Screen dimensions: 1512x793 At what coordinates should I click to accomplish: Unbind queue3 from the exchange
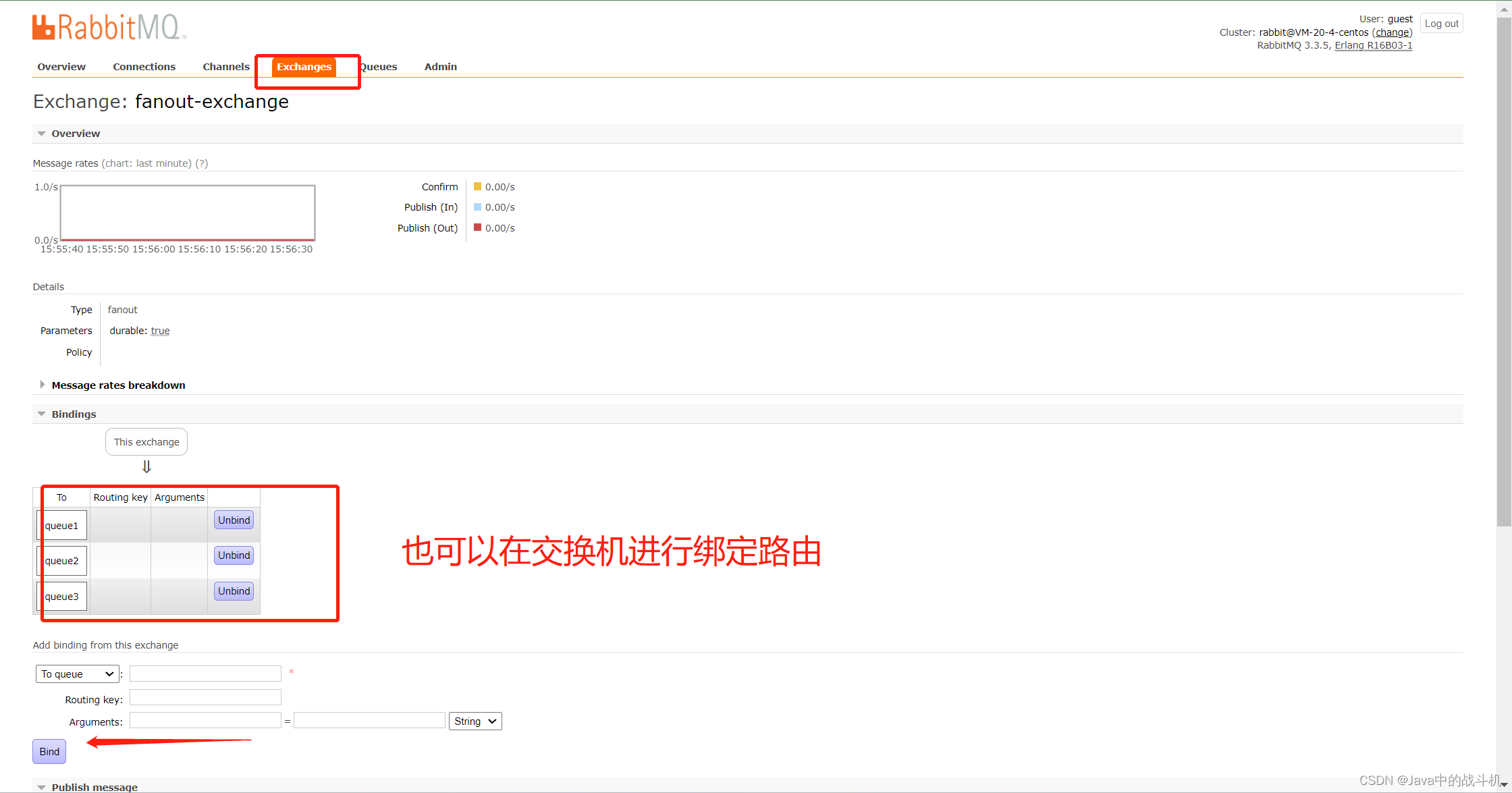[234, 591]
